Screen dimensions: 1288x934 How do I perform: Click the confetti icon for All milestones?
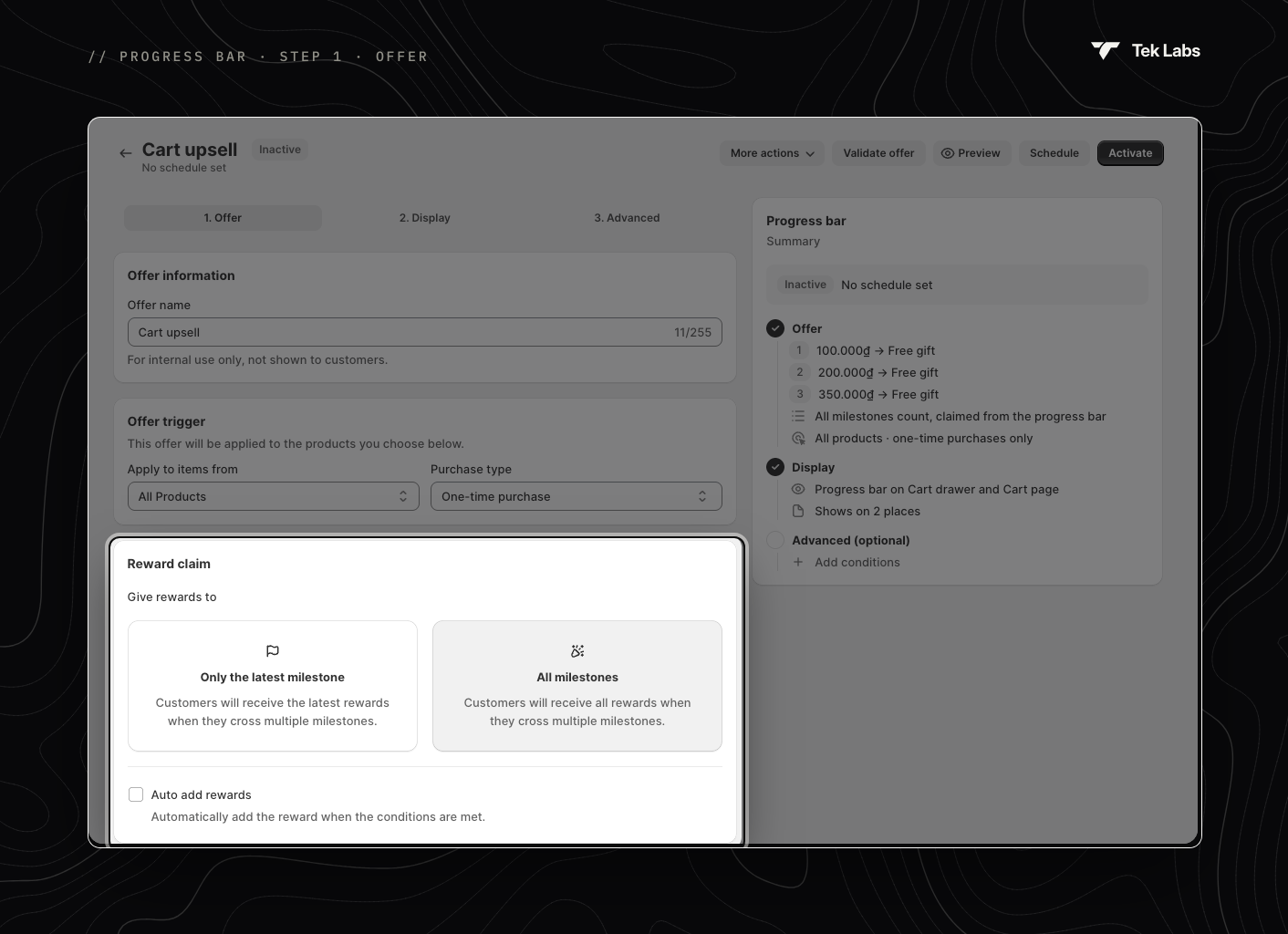tap(577, 651)
